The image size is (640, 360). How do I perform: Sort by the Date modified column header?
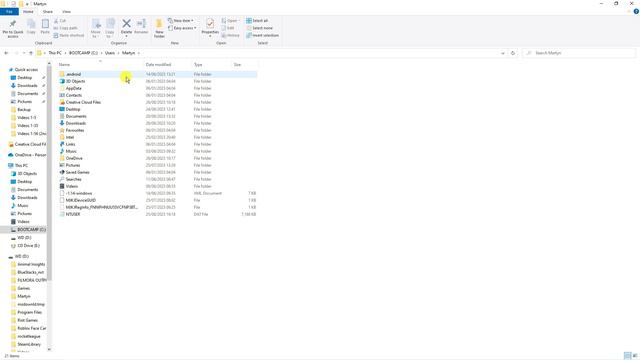[x=168, y=65]
